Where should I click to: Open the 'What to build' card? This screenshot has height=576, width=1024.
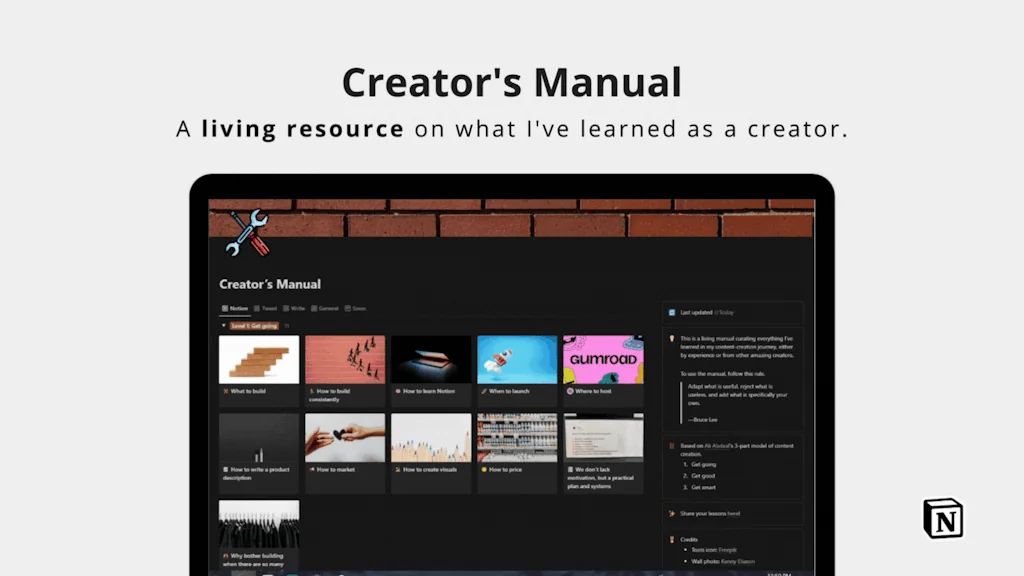coord(258,360)
